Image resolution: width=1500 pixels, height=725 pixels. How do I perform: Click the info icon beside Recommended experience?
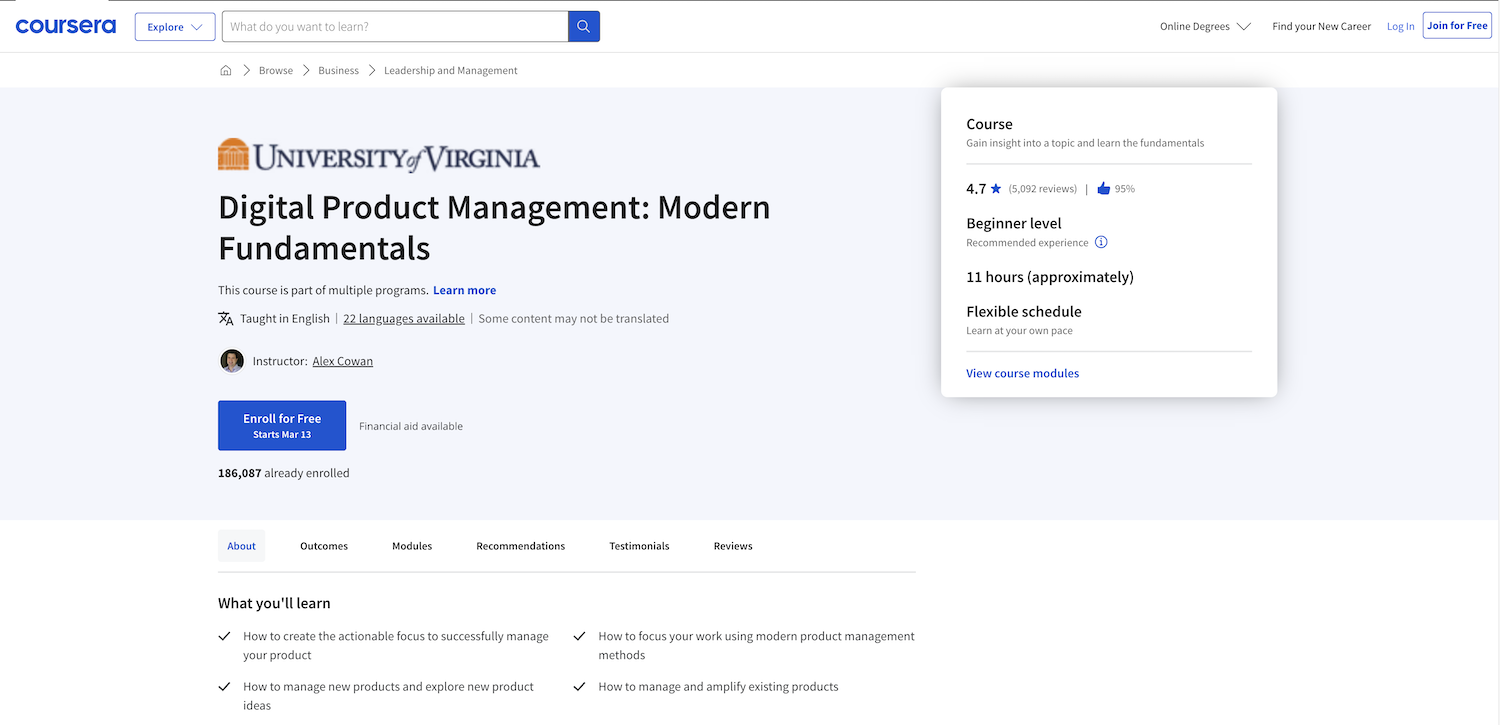point(1101,243)
